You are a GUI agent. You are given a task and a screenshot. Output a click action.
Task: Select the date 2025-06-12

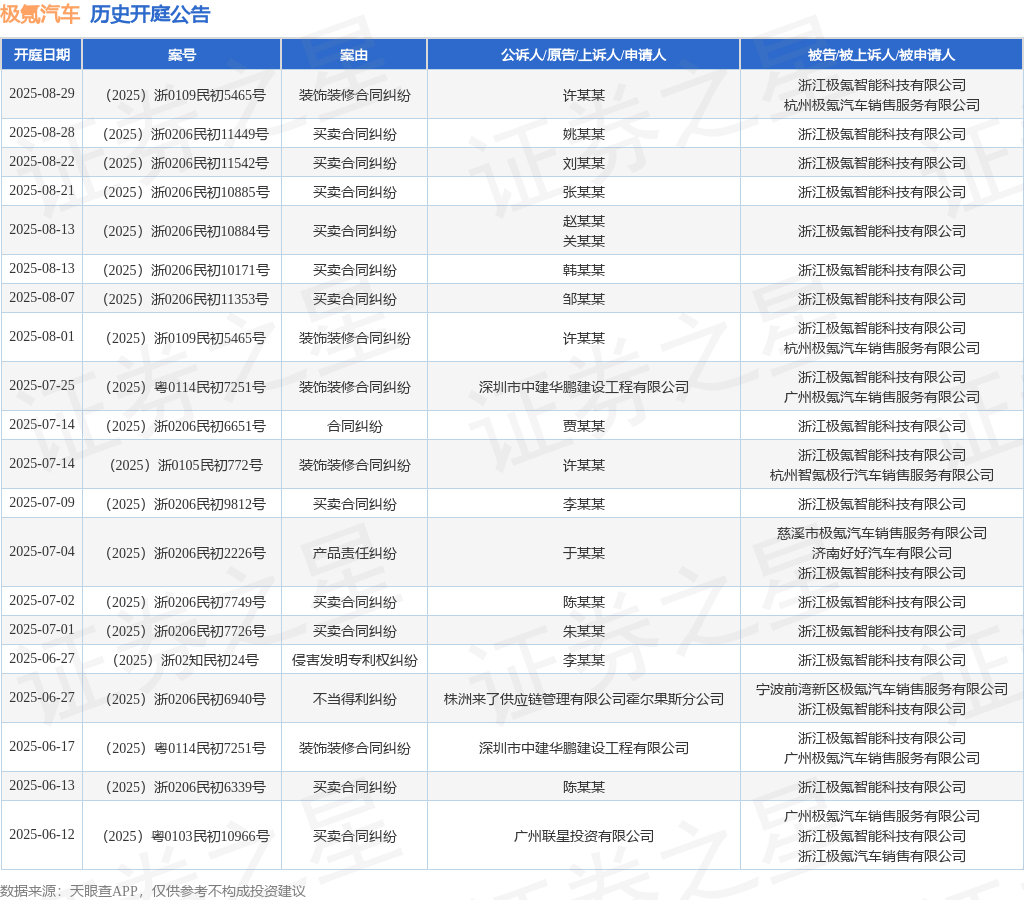[42, 835]
